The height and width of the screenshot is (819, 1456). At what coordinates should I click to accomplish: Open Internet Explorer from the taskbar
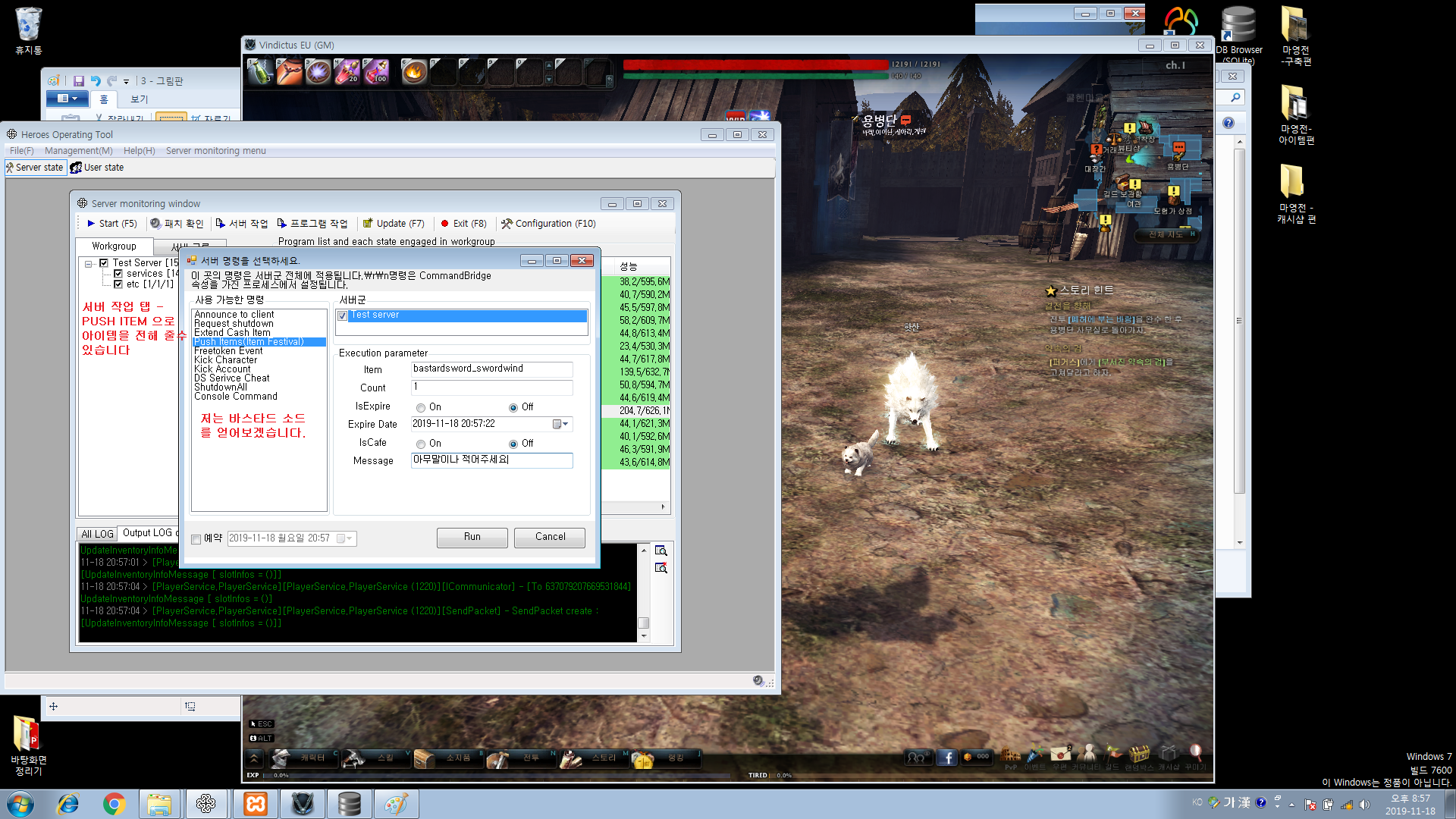68,804
